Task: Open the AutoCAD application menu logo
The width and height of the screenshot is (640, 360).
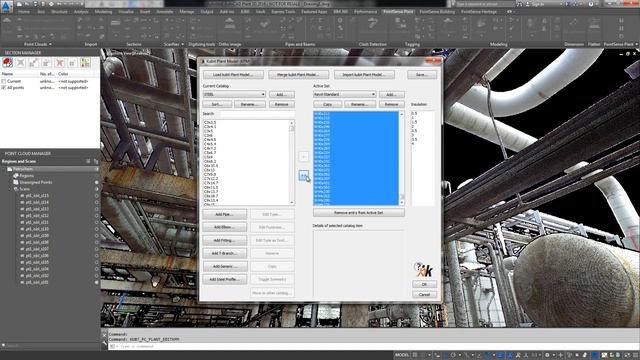Action: click(x=6, y=7)
